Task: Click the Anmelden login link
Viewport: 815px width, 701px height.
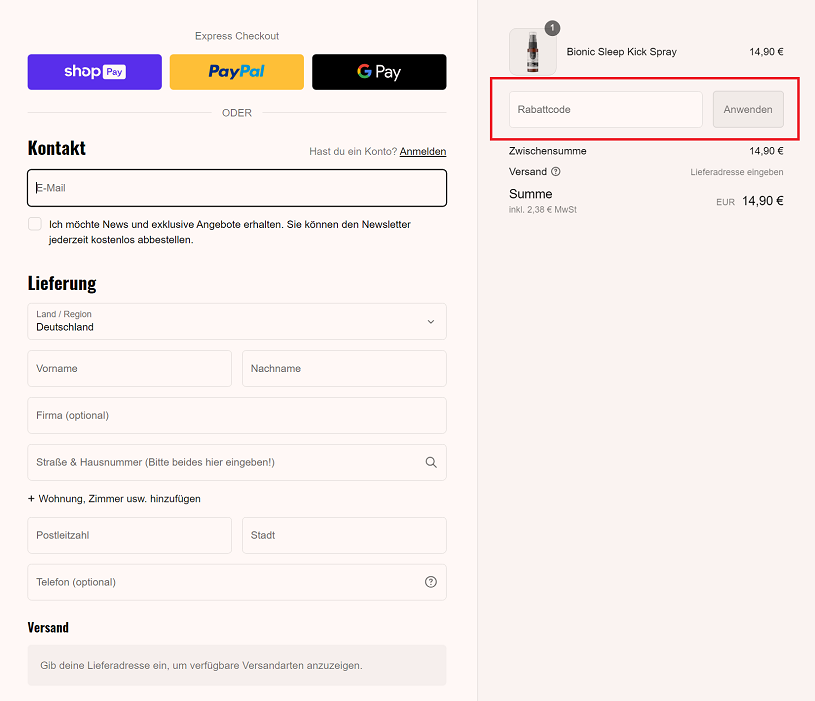Action: [x=423, y=152]
